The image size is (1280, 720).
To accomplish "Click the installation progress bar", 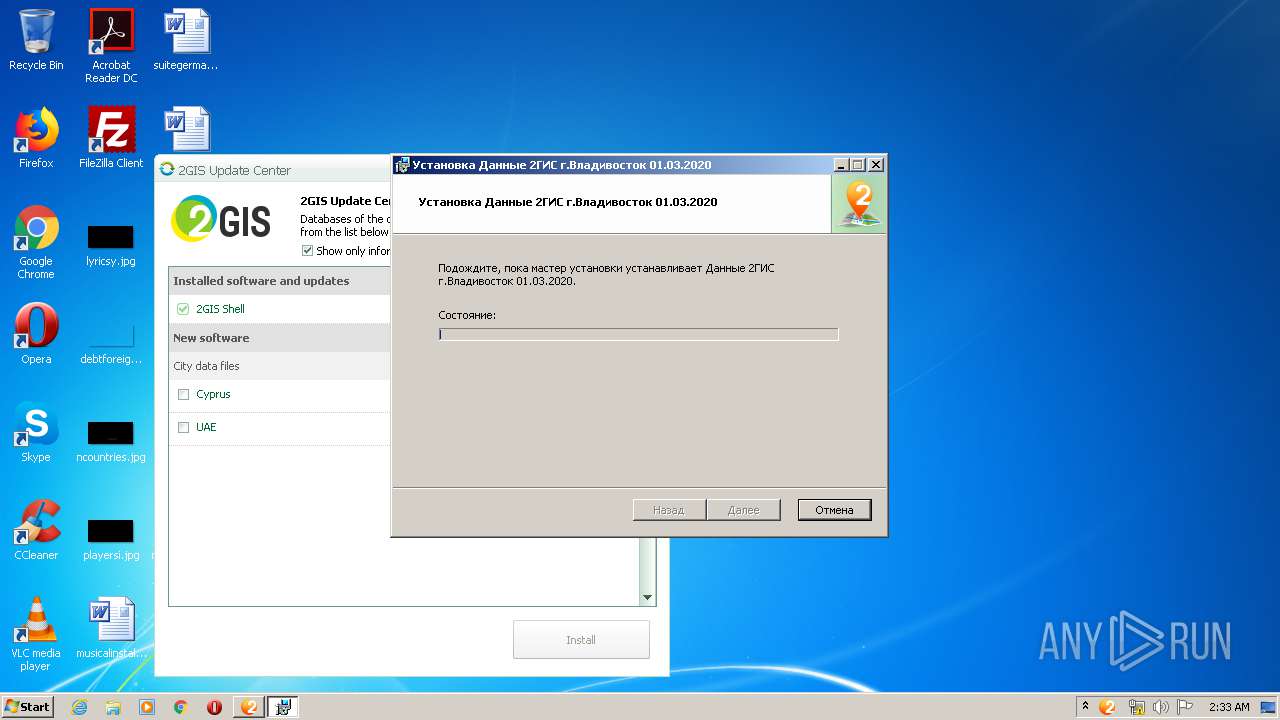I will point(638,334).
